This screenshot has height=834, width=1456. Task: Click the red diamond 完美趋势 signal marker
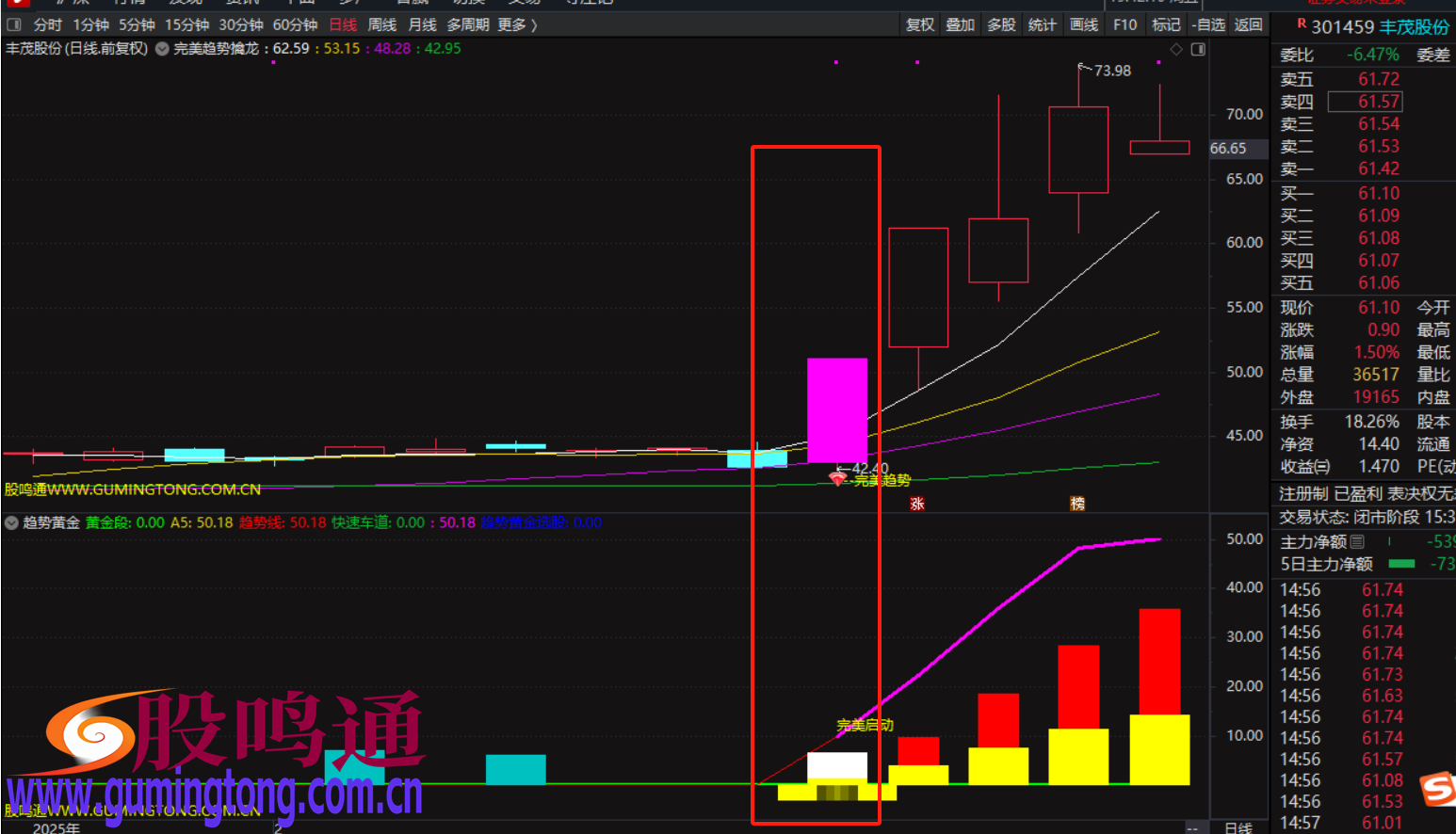[x=836, y=480]
